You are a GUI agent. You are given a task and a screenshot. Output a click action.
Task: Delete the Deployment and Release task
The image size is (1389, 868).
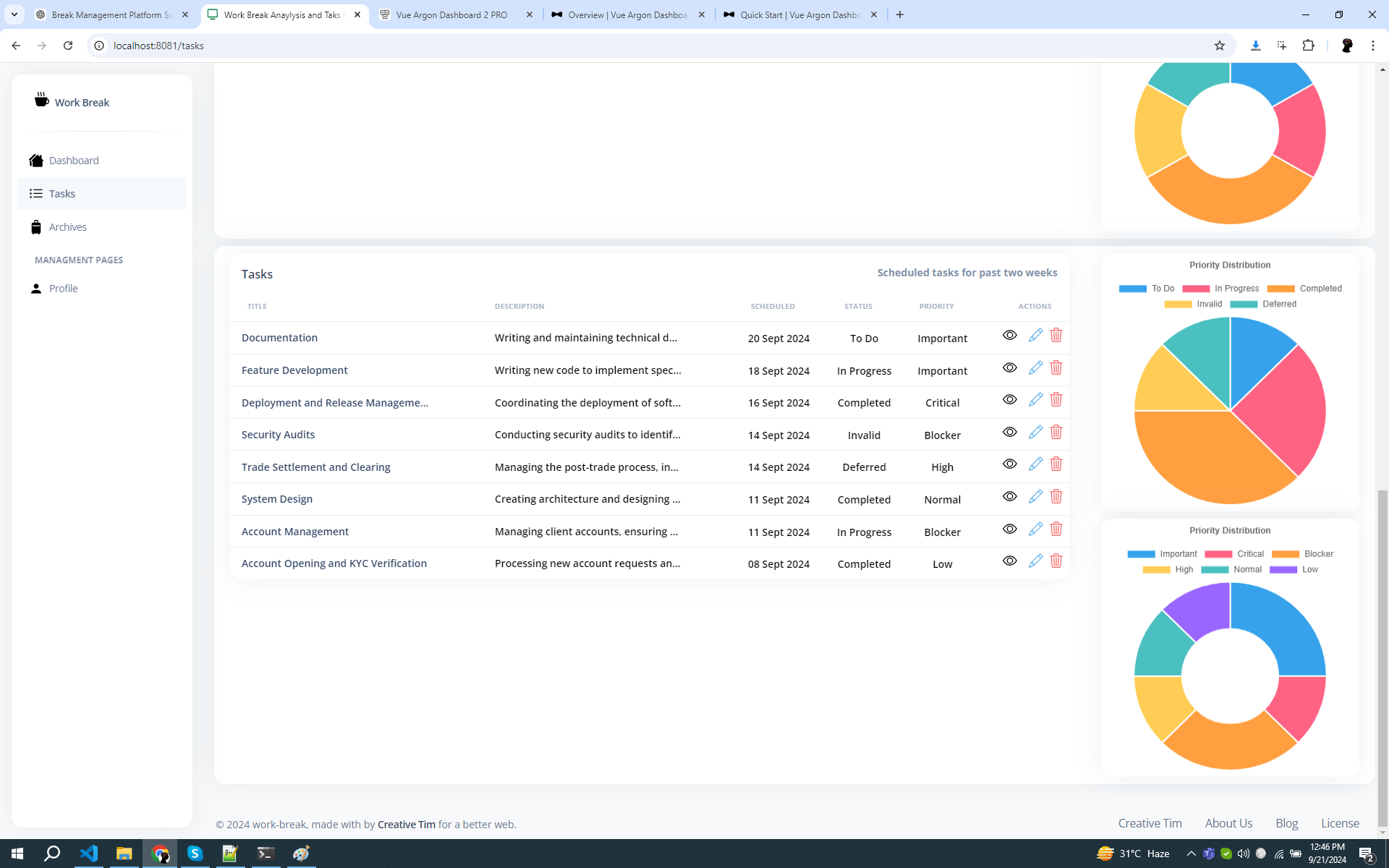(x=1056, y=400)
